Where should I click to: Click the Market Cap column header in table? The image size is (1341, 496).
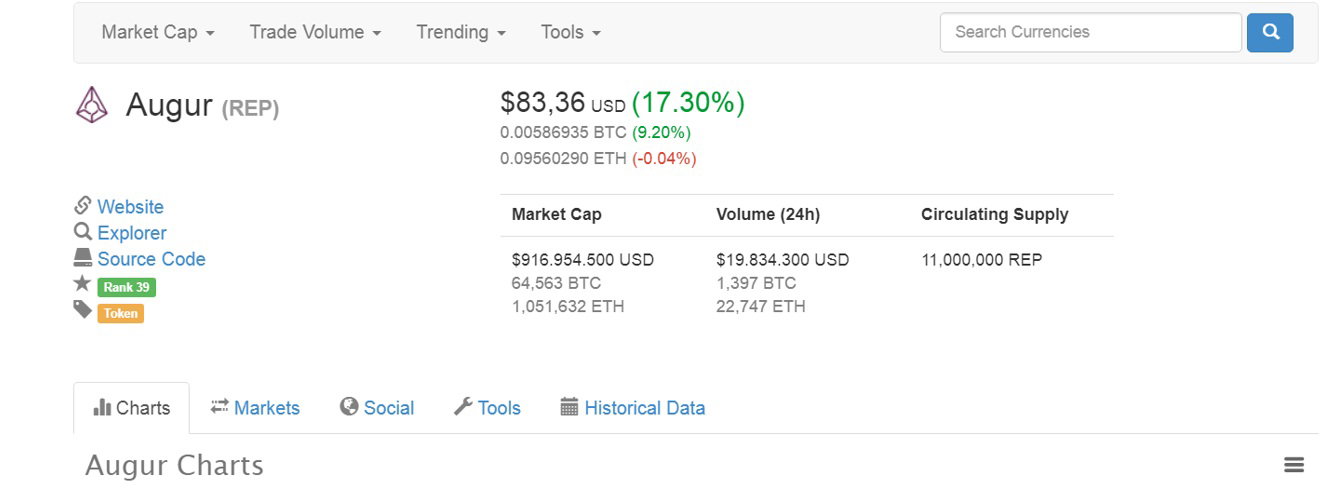tap(557, 215)
